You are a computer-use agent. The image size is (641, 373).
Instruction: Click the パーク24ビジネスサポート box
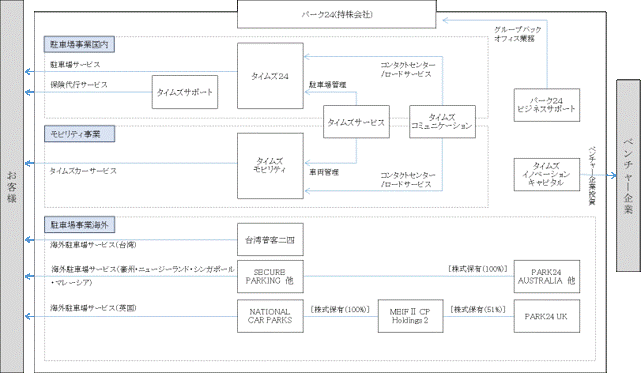click(x=547, y=105)
